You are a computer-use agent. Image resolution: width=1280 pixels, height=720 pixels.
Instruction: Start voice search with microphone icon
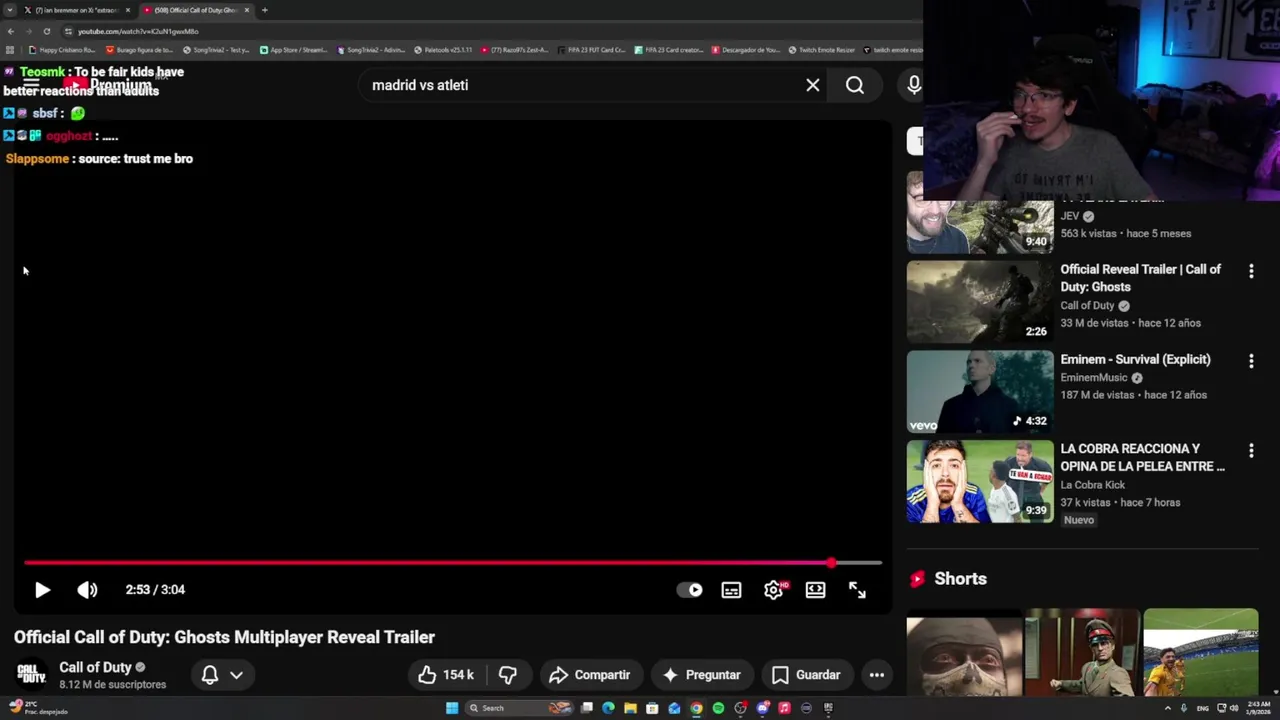click(x=914, y=85)
